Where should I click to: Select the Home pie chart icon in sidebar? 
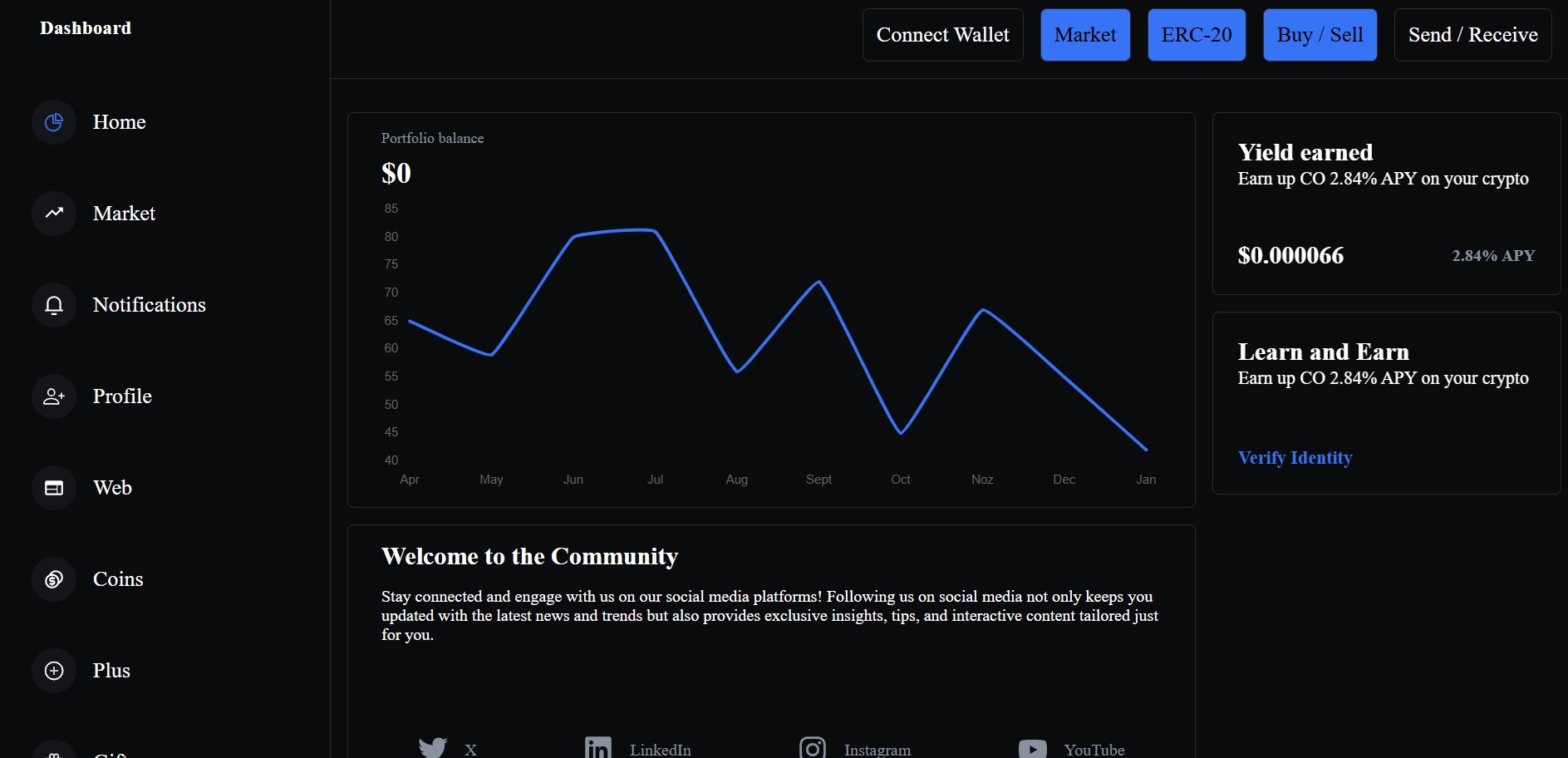click(53, 121)
